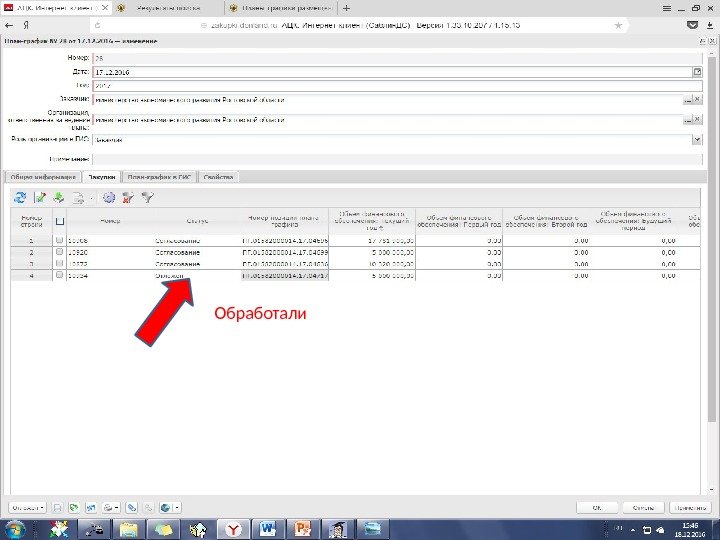720x540 pixels.
Task: Open the bottom-left action dropdown button
Action: click(27, 507)
